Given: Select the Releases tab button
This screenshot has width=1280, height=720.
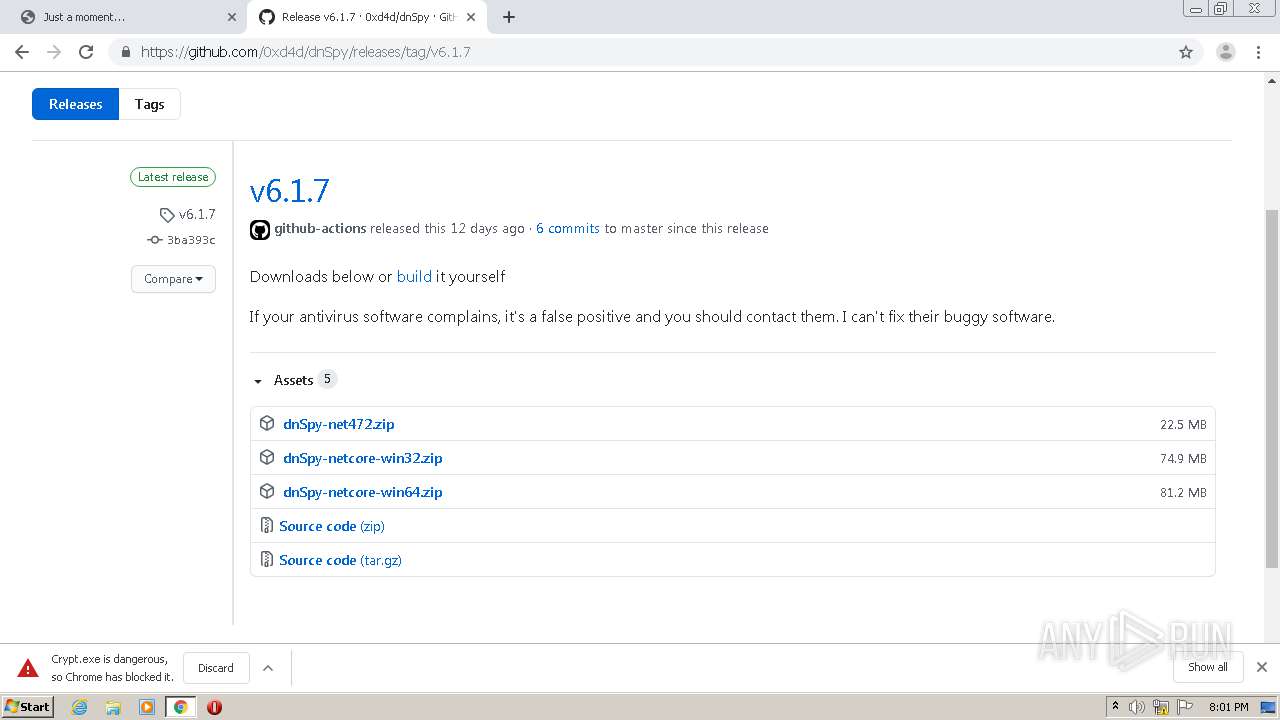Looking at the screenshot, I should (x=75, y=104).
